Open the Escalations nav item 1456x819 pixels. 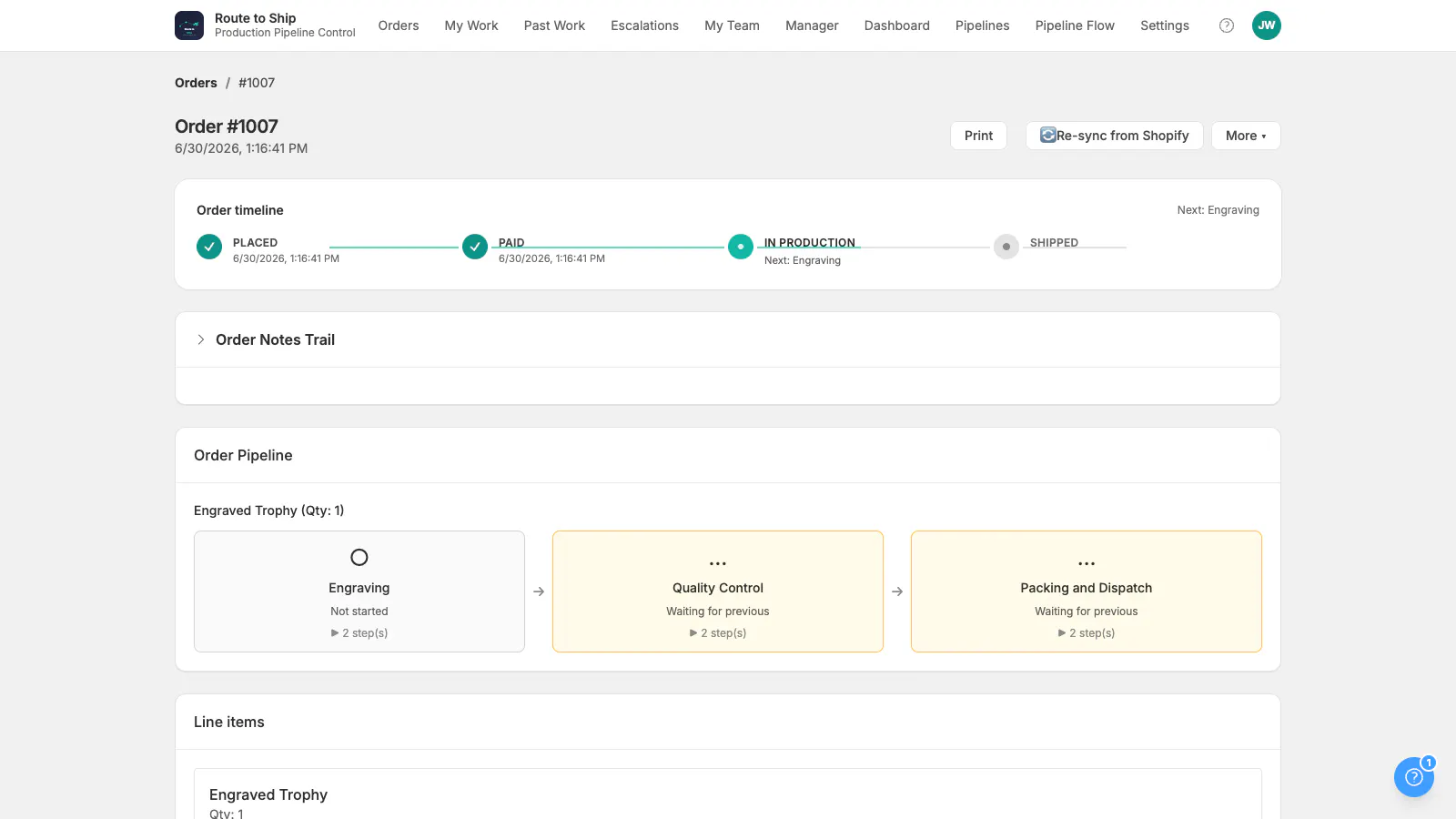click(x=644, y=25)
